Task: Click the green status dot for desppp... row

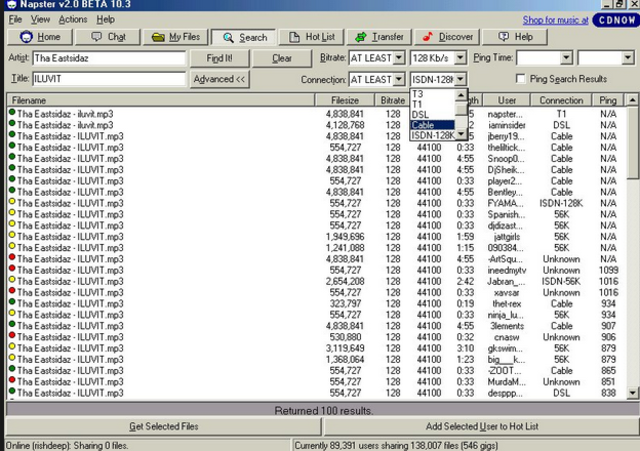Action: pos(12,391)
